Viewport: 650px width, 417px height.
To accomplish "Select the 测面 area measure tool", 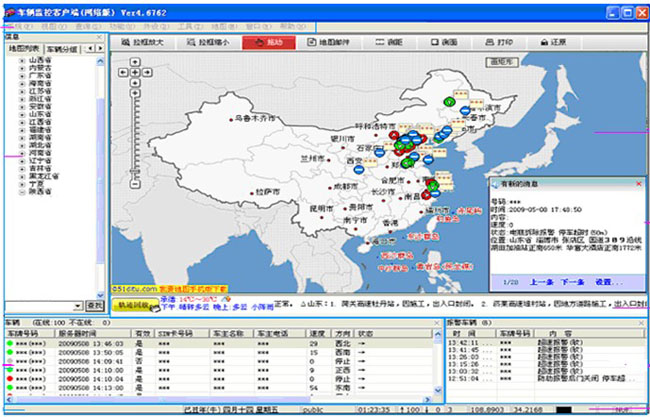I will coord(446,43).
